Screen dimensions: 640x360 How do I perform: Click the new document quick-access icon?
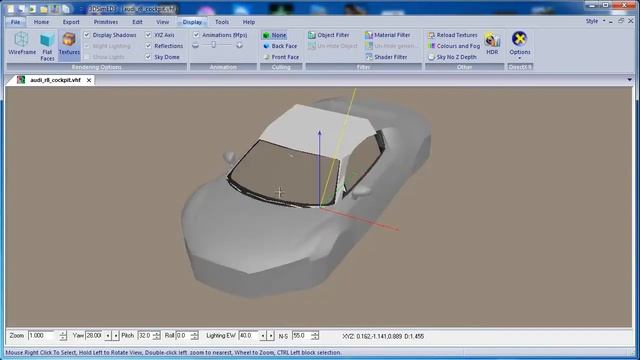click(11, 9)
